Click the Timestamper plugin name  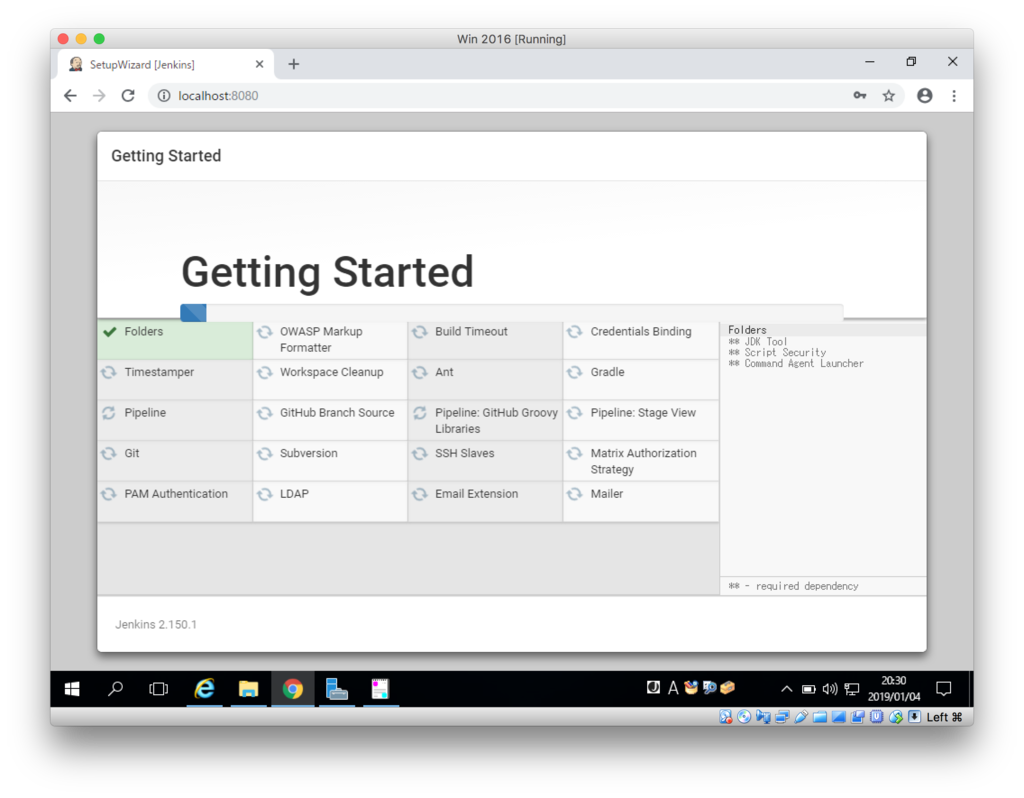tap(159, 372)
